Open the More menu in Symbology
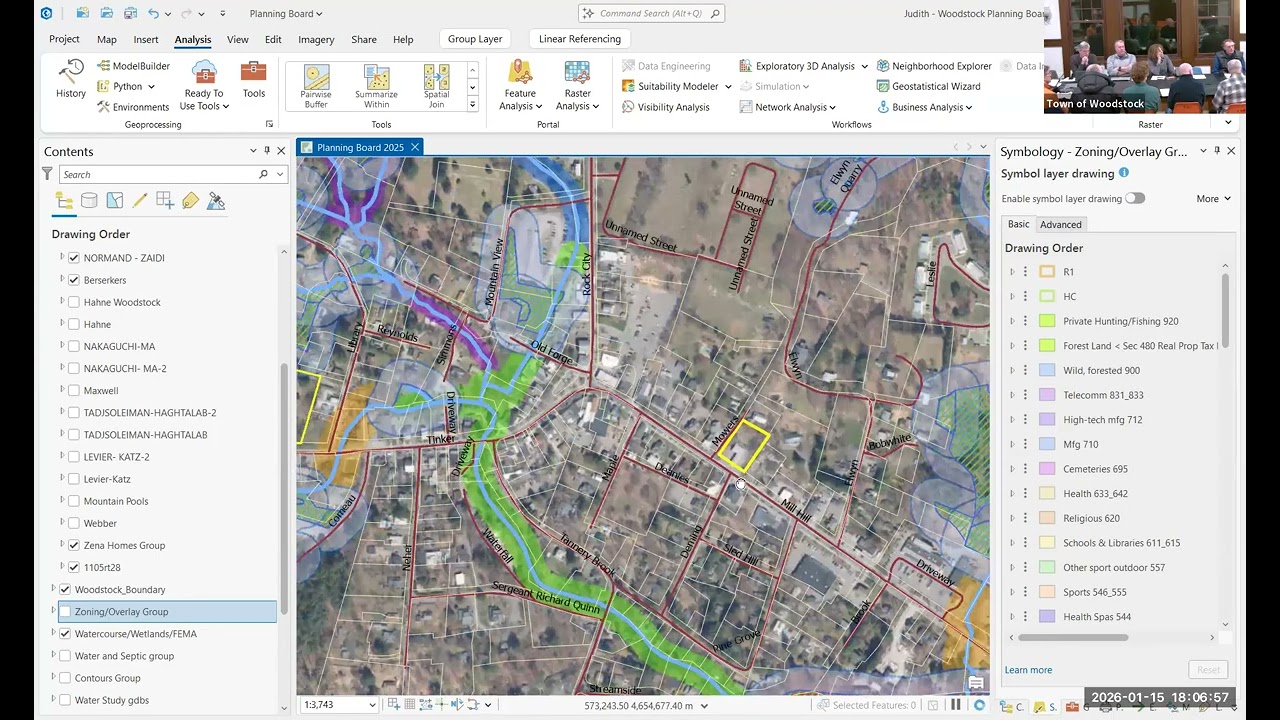This screenshot has height=720, width=1280. [x=1213, y=198]
